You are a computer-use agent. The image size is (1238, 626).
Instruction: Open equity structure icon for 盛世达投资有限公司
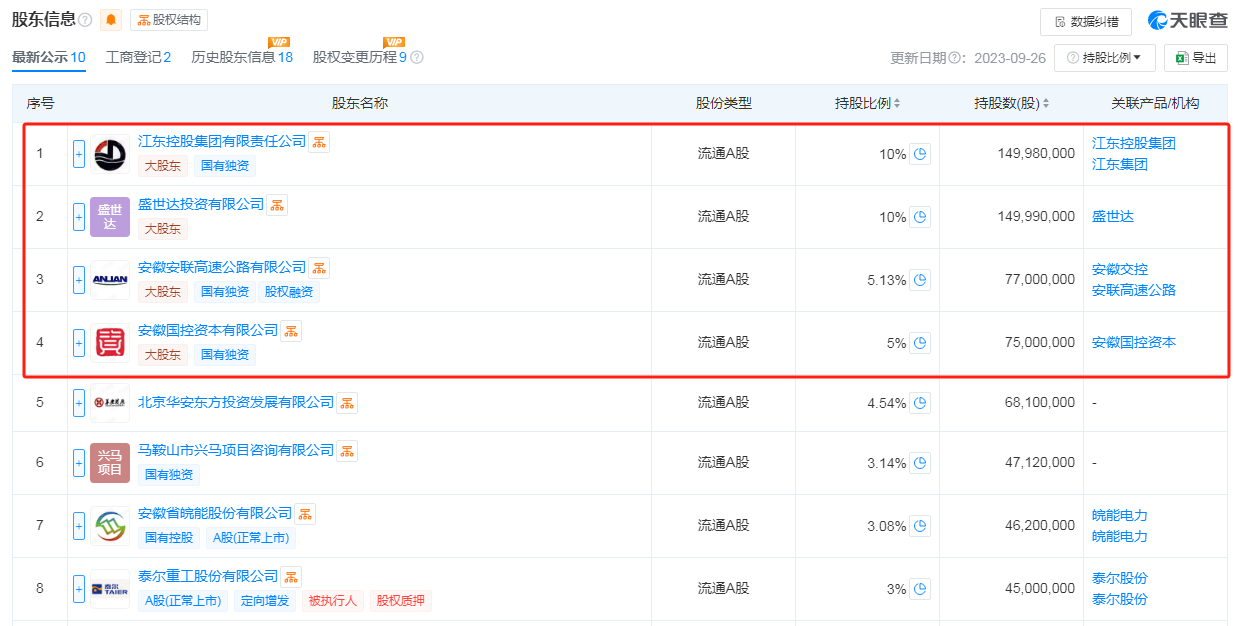click(277, 205)
